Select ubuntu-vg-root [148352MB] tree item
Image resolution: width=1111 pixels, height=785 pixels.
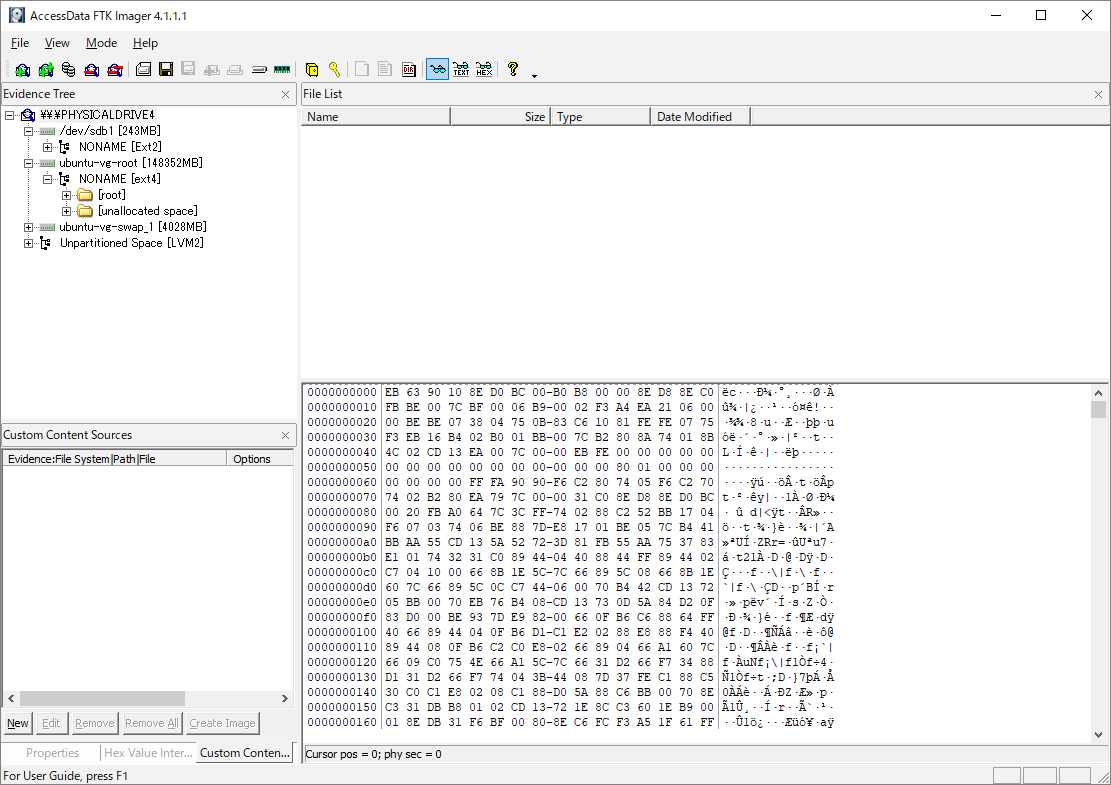pyautogui.click(x=130, y=163)
